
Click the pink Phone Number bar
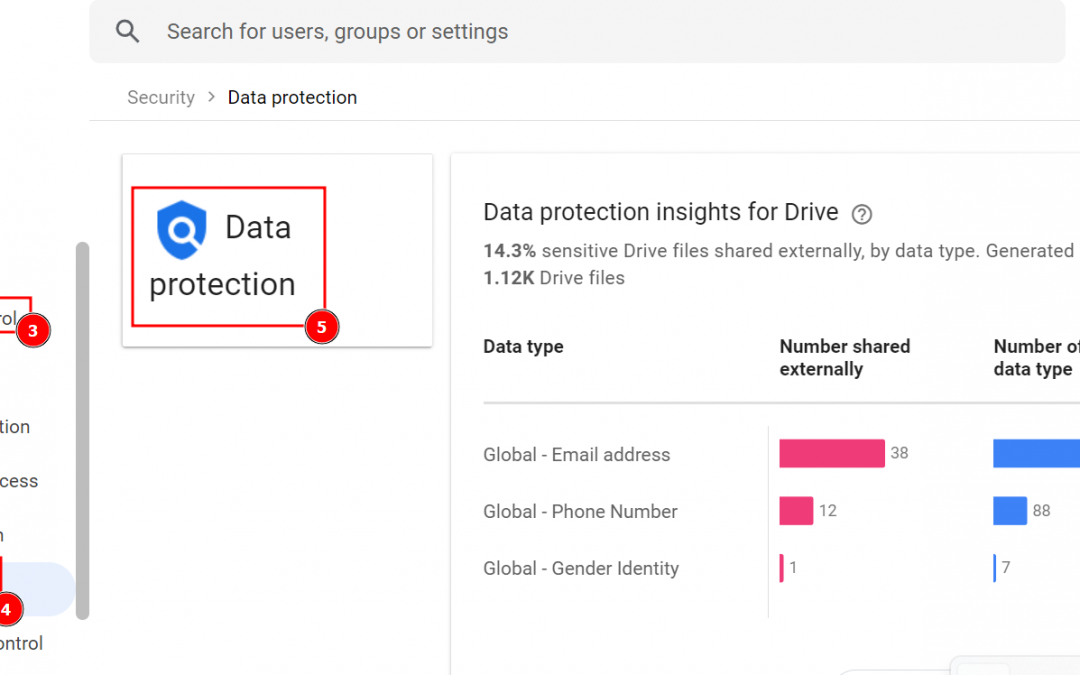796,511
